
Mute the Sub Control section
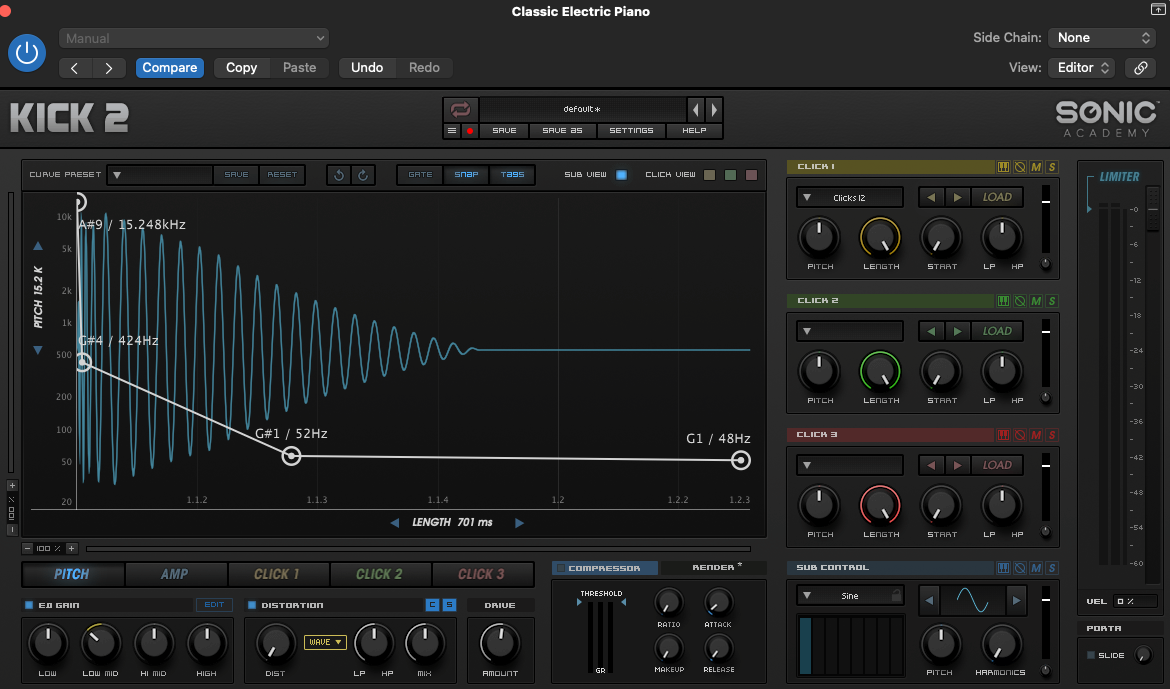[1036, 568]
